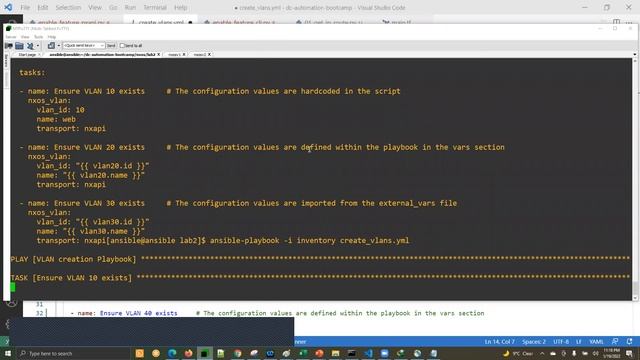Expand the arrow beside the wrench icon
This screenshot has width=640, height=360.
(x=38, y=46)
